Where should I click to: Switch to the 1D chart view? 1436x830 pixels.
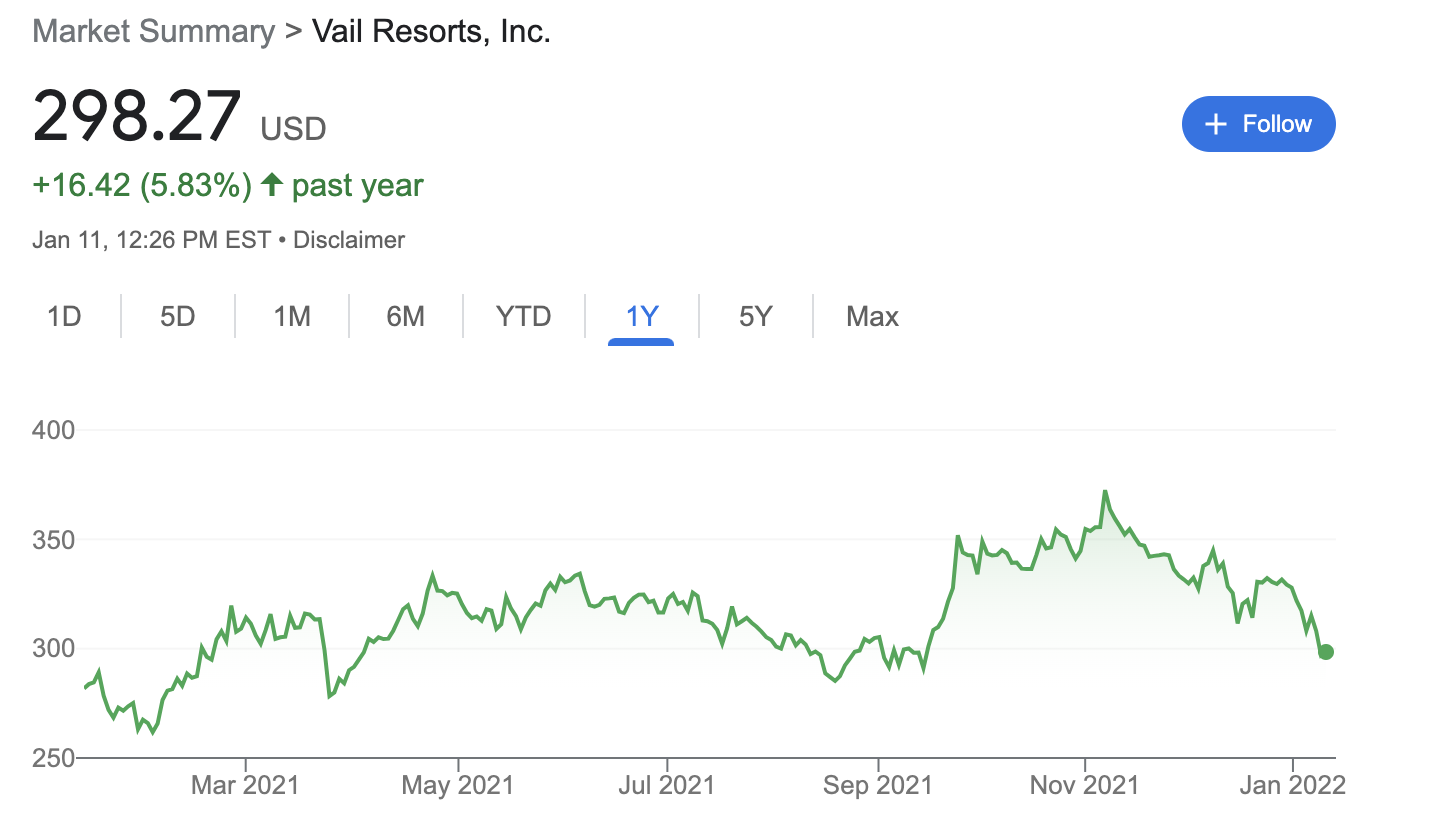tap(62, 316)
